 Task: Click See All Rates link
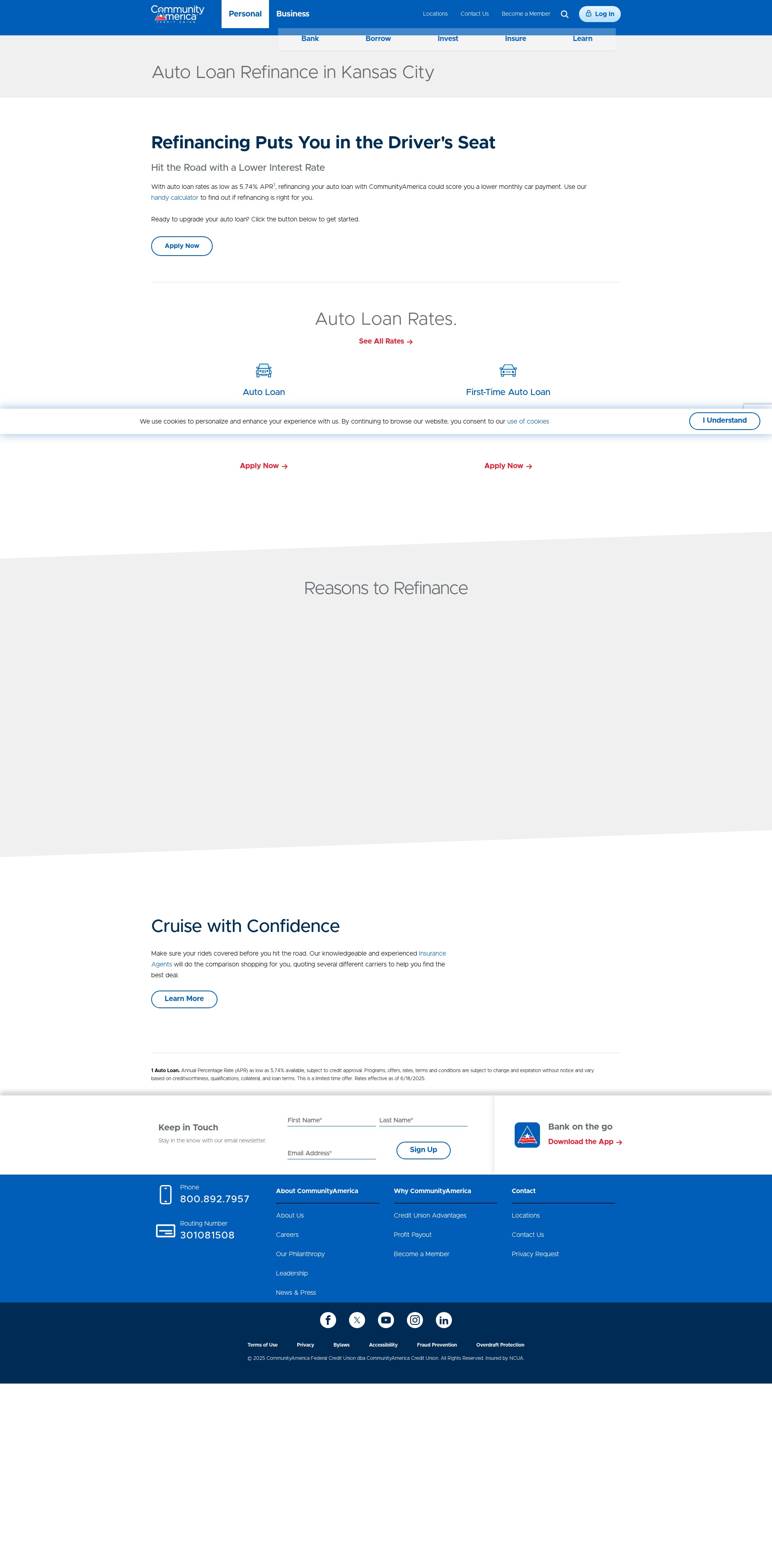click(385, 342)
